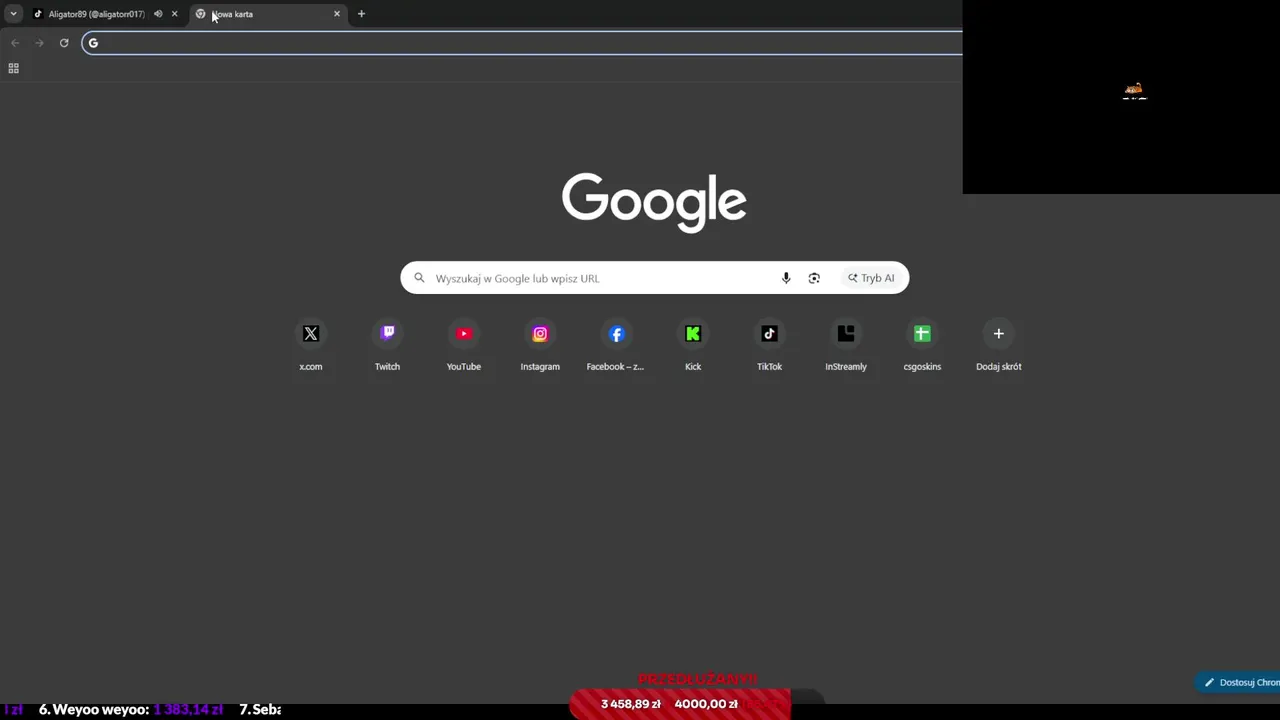The width and height of the screenshot is (1280, 720).
Task: Open a new tab with plus button
Action: pos(361,14)
